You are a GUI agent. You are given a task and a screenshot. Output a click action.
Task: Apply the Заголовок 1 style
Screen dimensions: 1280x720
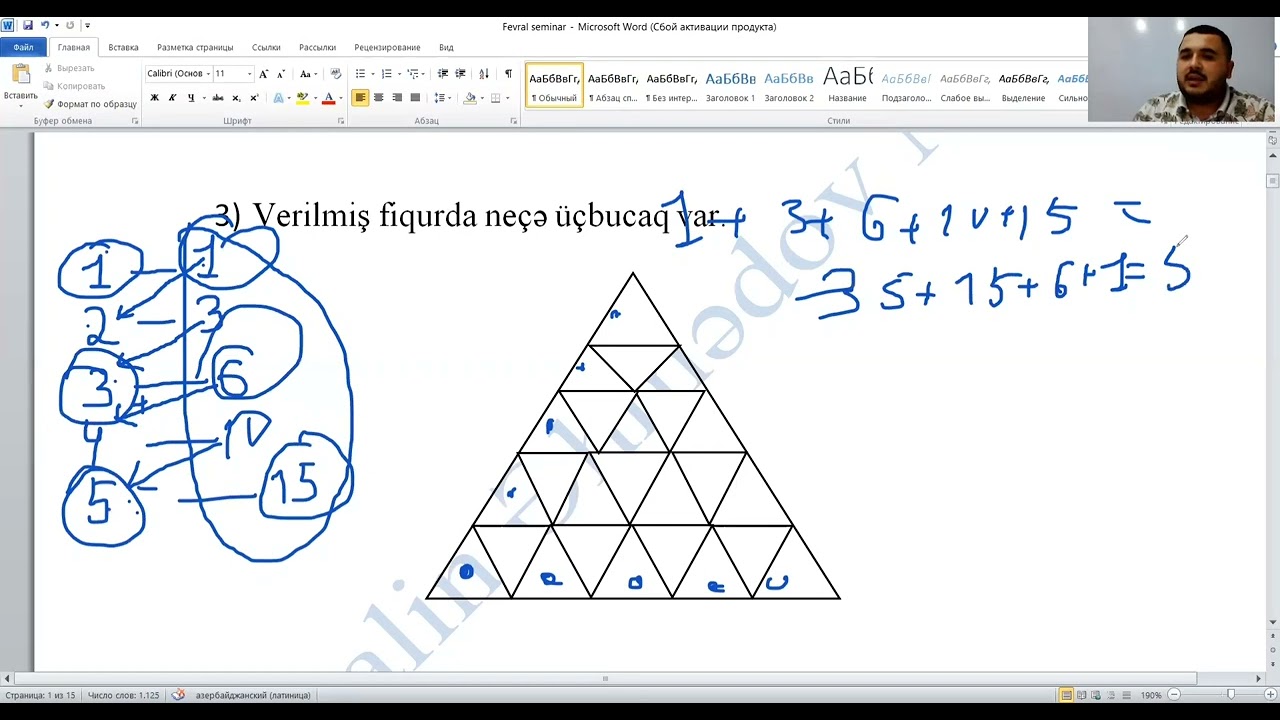[730, 85]
